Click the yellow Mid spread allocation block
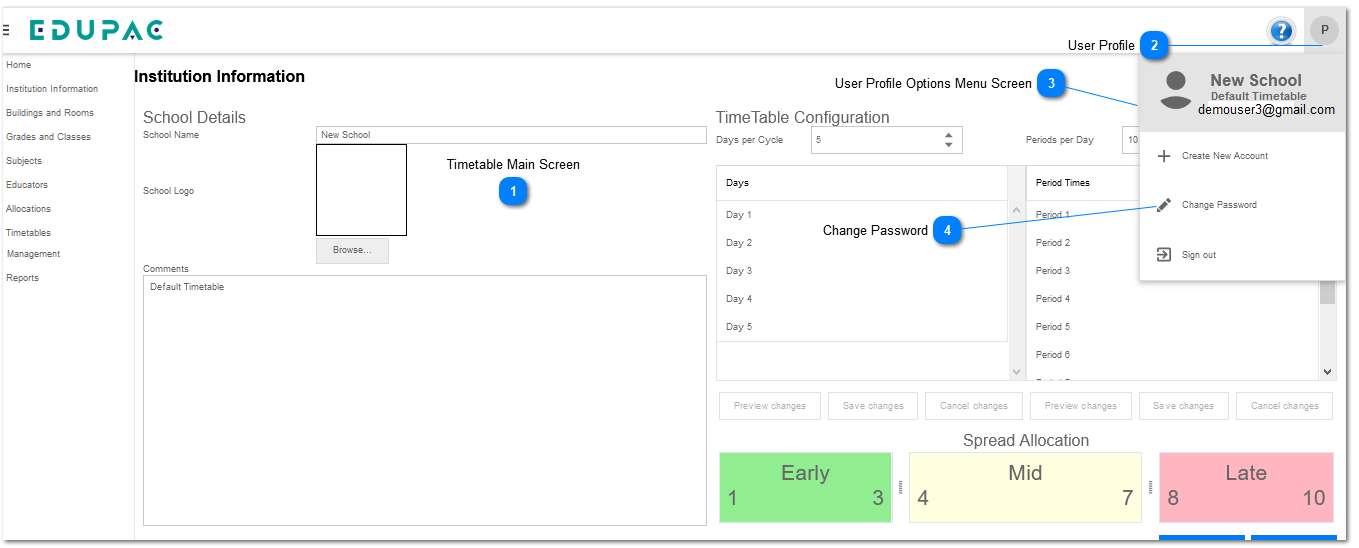 1025,487
